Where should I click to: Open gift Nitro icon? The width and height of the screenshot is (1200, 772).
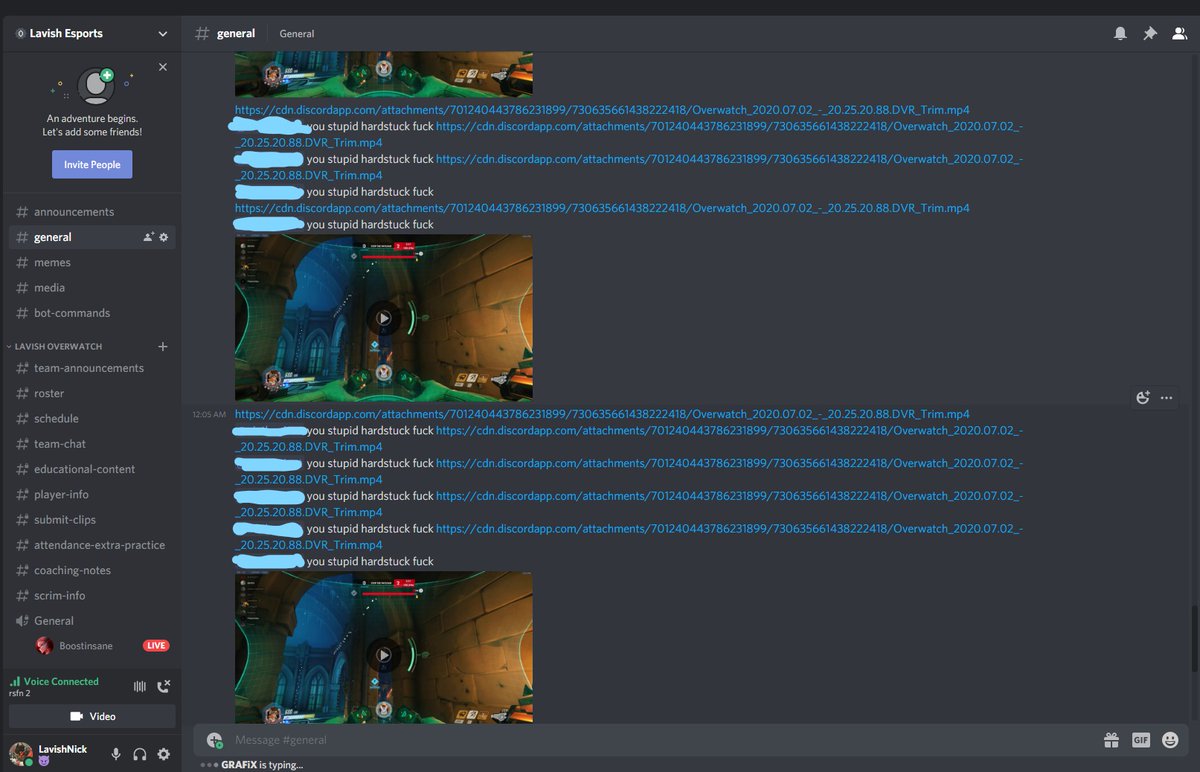[1111, 740]
